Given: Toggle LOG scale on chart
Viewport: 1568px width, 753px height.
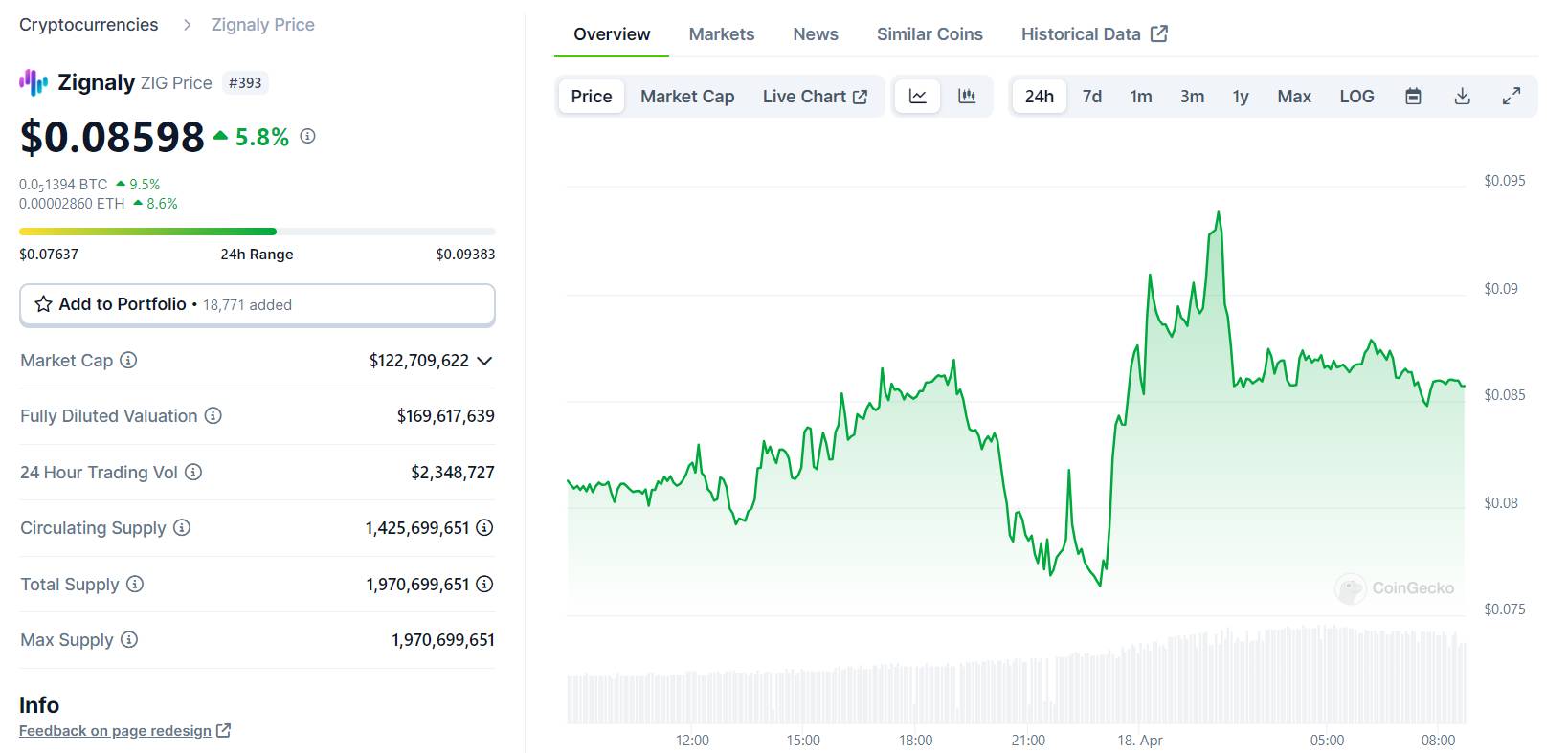Looking at the screenshot, I should 1356,96.
